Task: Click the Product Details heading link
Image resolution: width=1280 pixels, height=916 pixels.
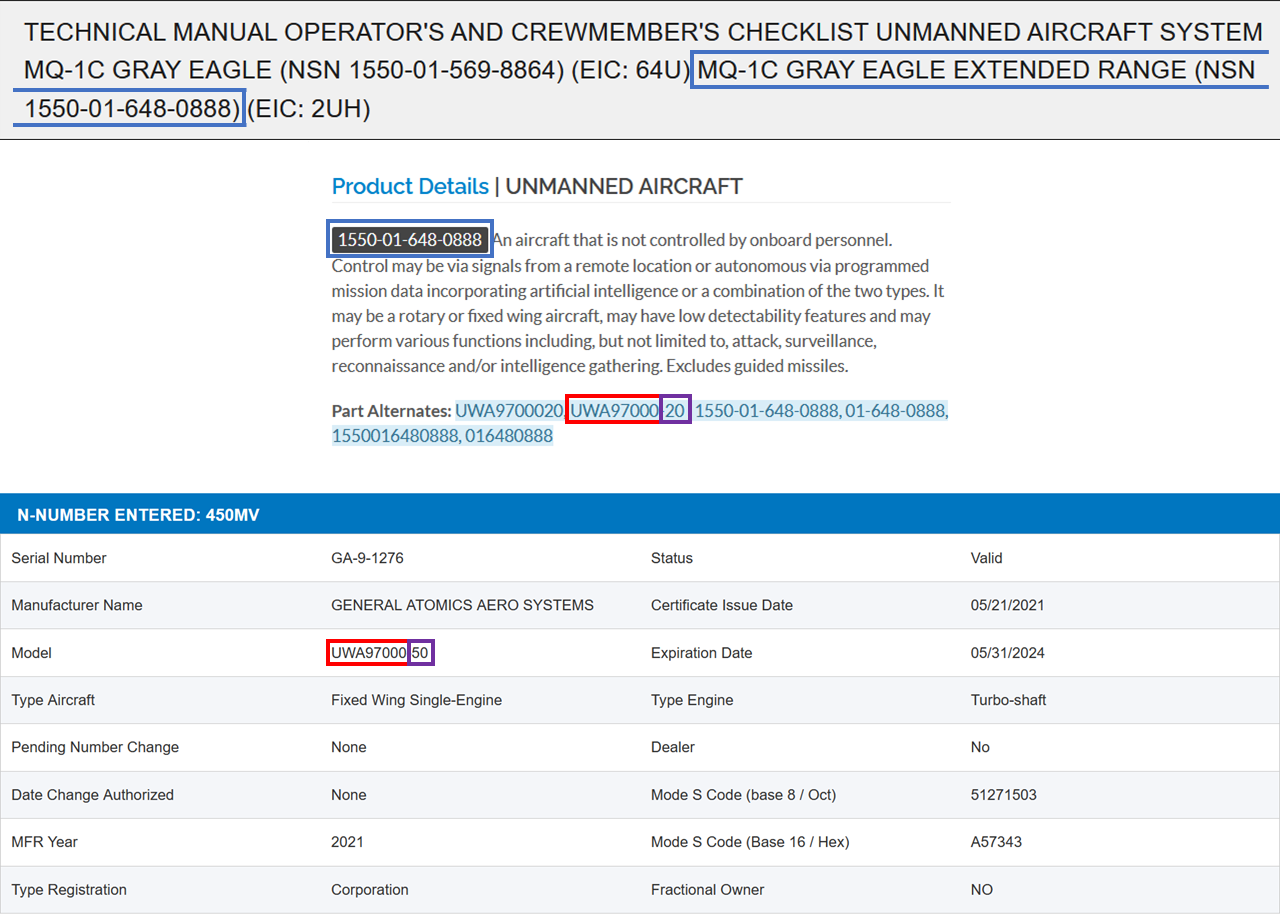Action: [x=410, y=187]
